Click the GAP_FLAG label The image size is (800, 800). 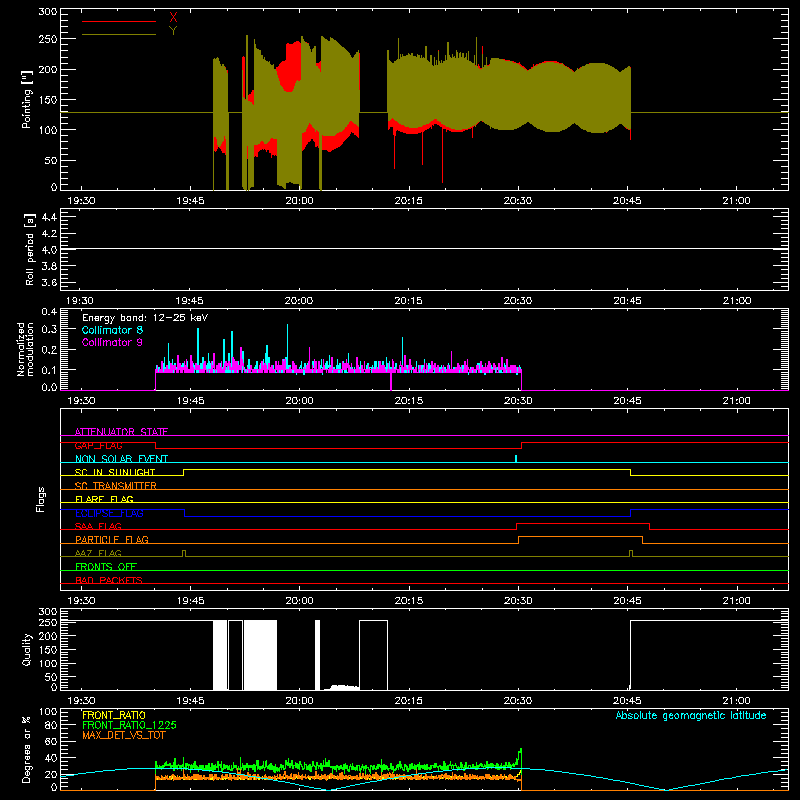pos(98,445)
